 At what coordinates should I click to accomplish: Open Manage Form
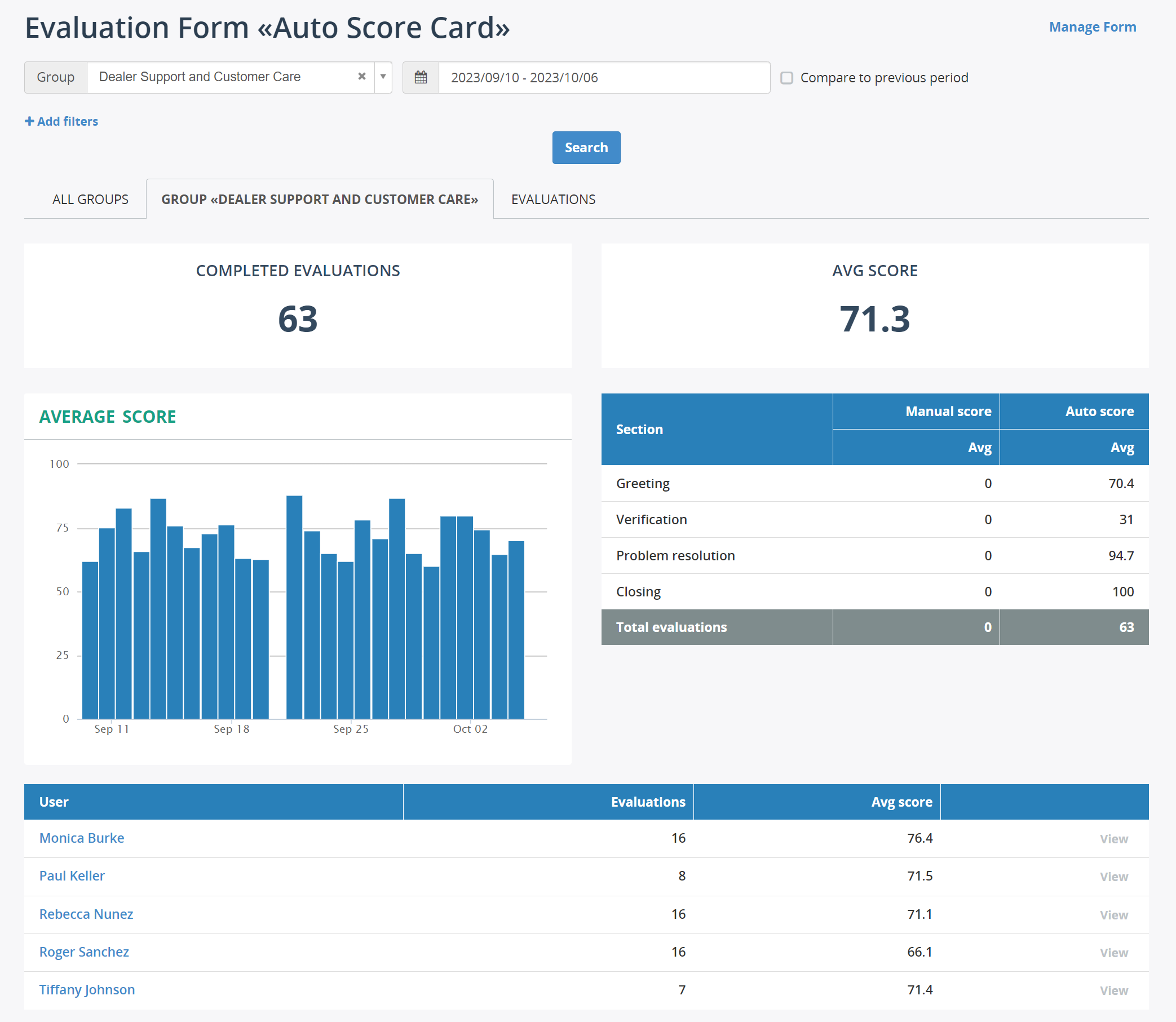click(1091, 26)
